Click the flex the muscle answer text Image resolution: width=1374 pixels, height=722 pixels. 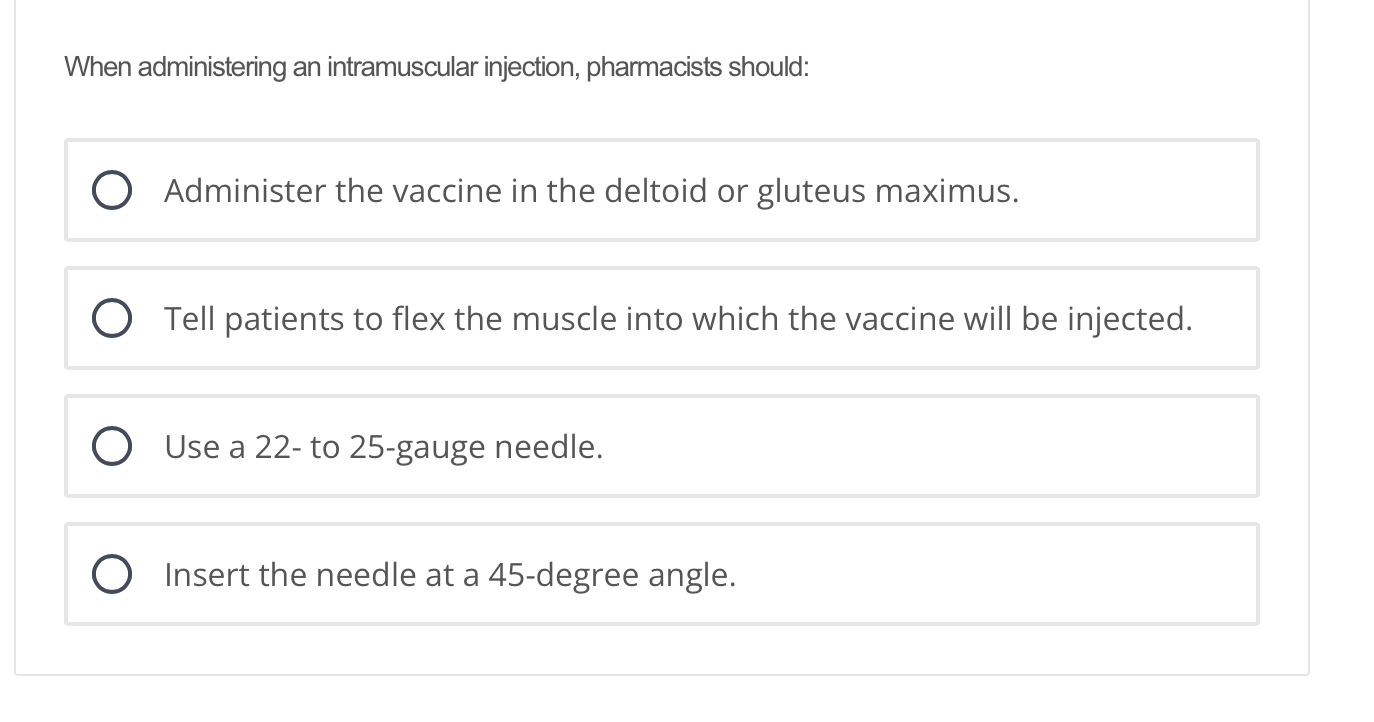pyautogui.click(x=677, y=318)
